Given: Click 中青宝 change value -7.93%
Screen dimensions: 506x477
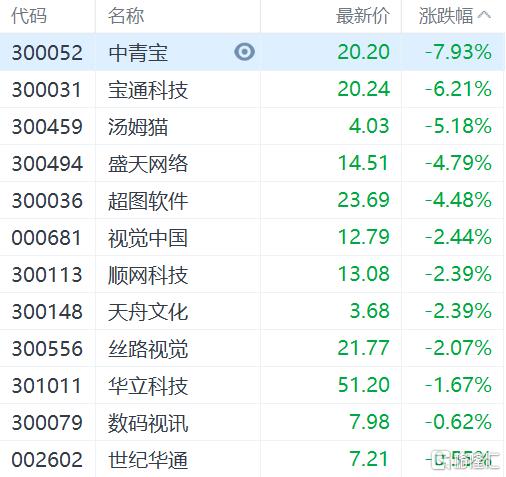Looking at the screenshot, I should point(458,52).
